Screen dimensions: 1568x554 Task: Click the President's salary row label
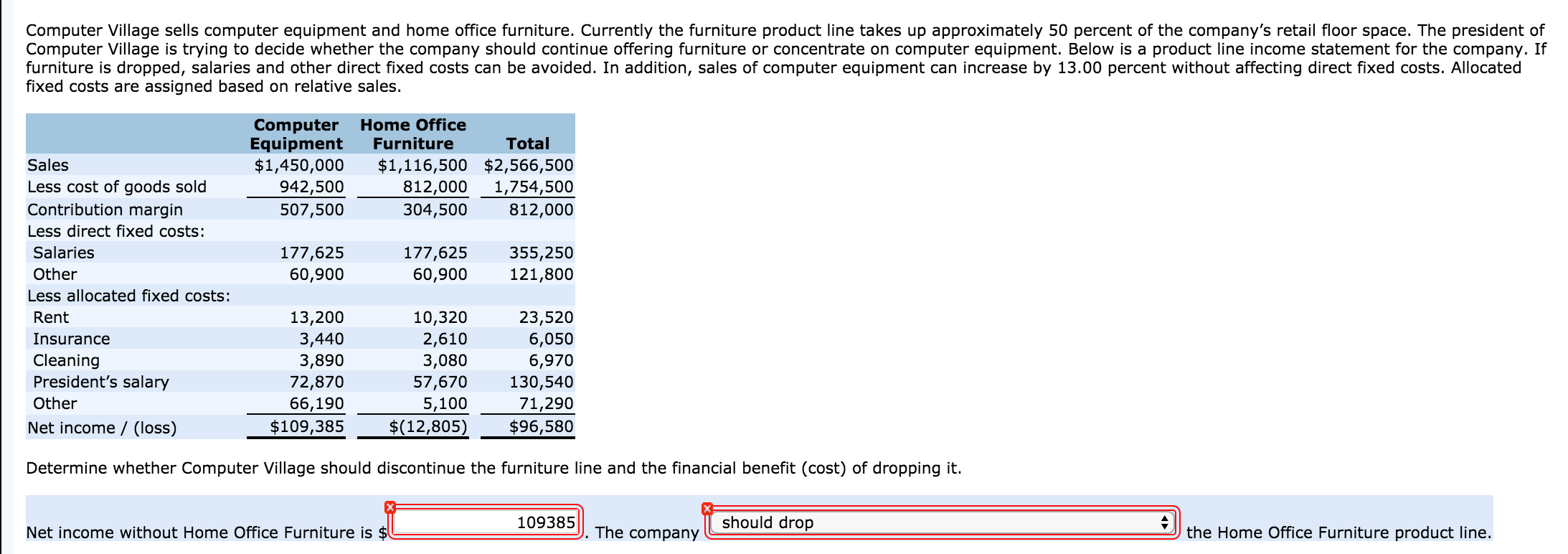101,382
